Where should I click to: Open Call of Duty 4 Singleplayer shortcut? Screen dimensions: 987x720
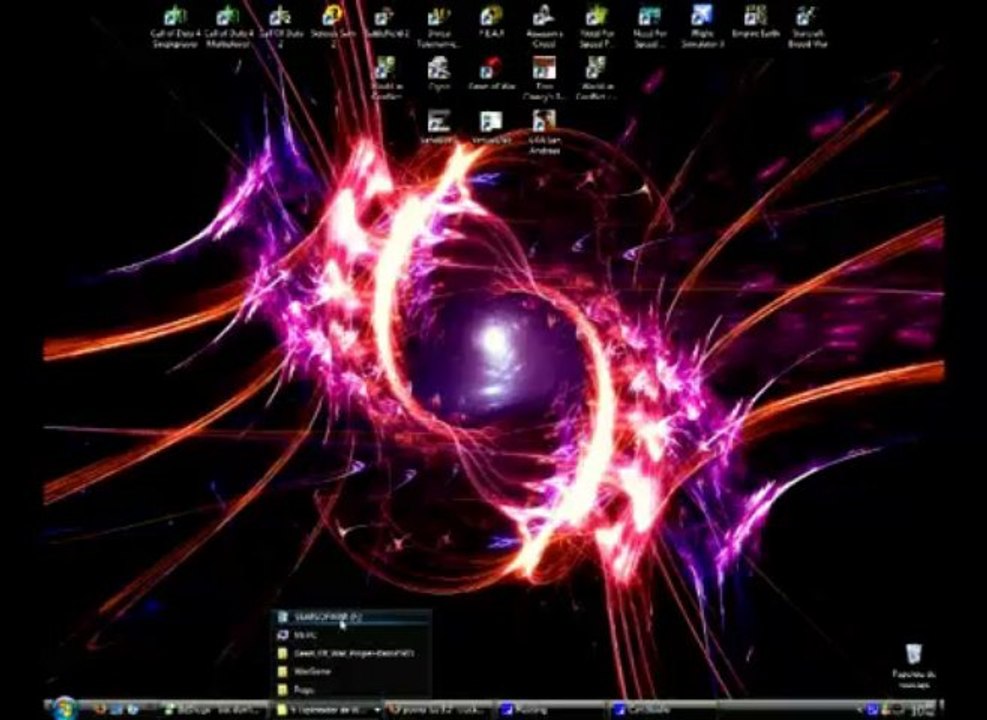tap(176, 26)
